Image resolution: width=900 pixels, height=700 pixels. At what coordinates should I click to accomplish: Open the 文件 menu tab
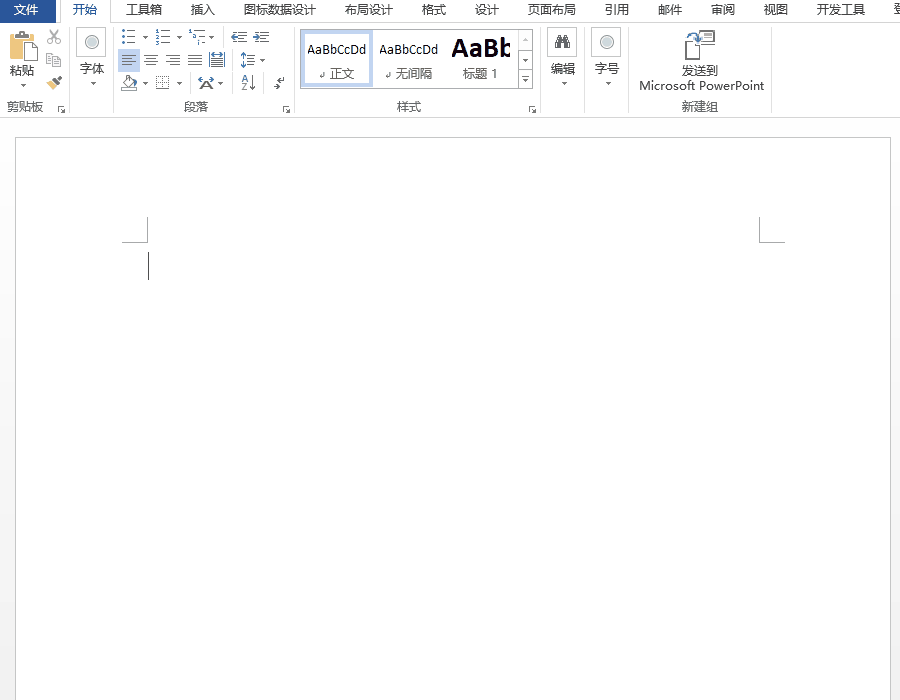[x=26, y=10]
